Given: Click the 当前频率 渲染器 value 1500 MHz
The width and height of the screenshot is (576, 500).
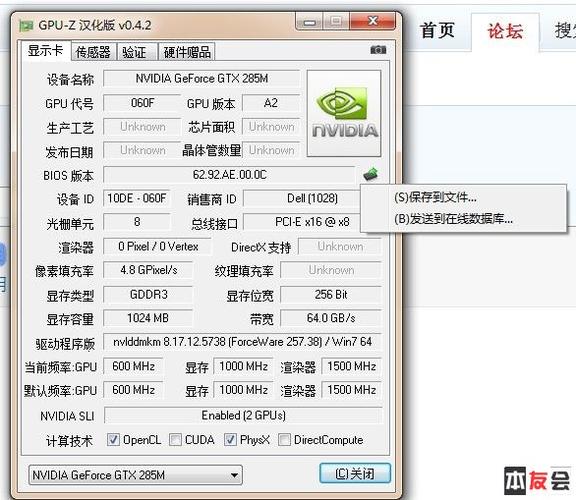Looking at the screenshot, I should 352,366.
